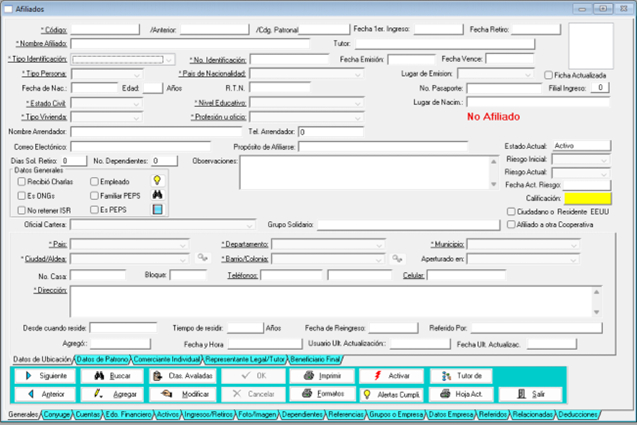Toggle the Ficha Actualizada checkbox

point(548,75)
